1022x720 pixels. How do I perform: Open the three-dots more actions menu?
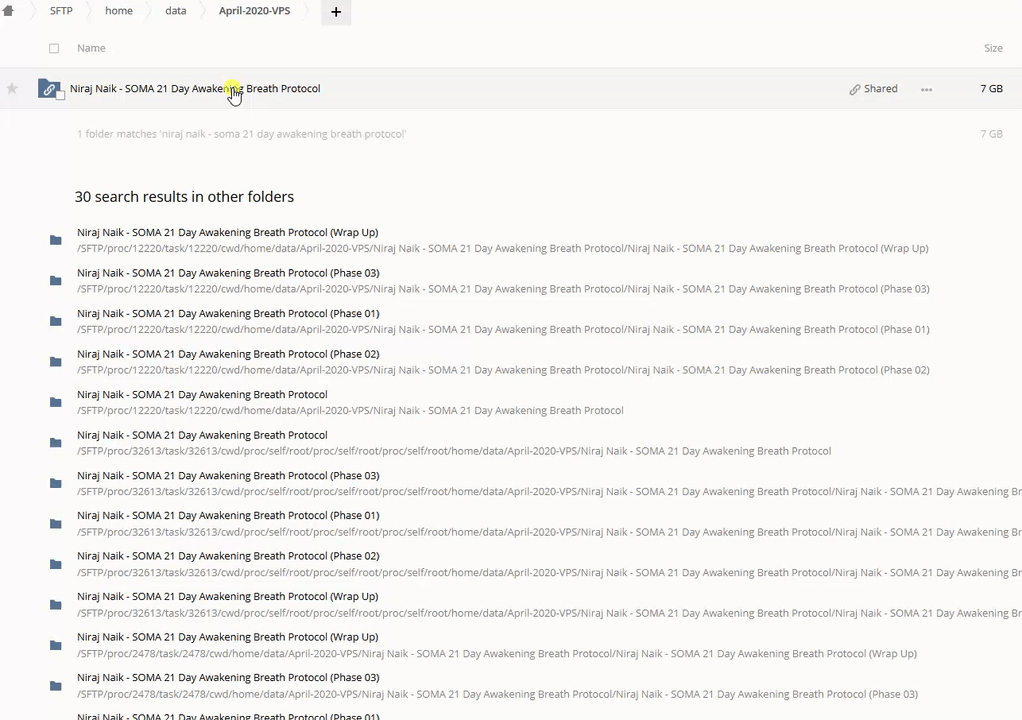point(926,89)
